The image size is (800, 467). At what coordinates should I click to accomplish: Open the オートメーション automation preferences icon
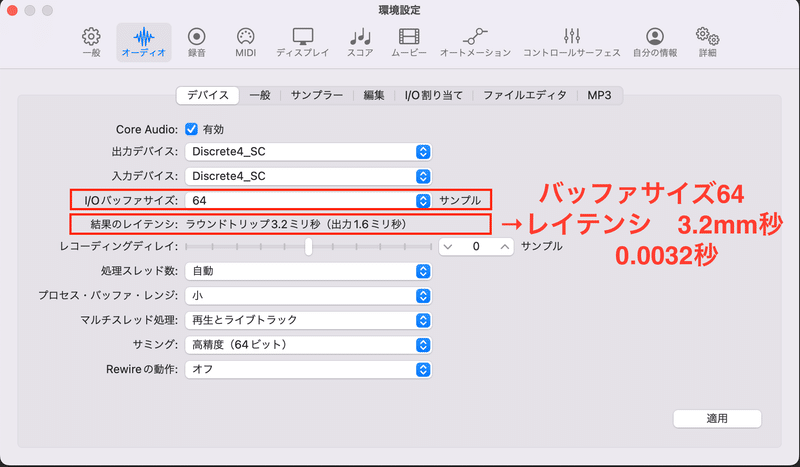(x=475, y=42)
